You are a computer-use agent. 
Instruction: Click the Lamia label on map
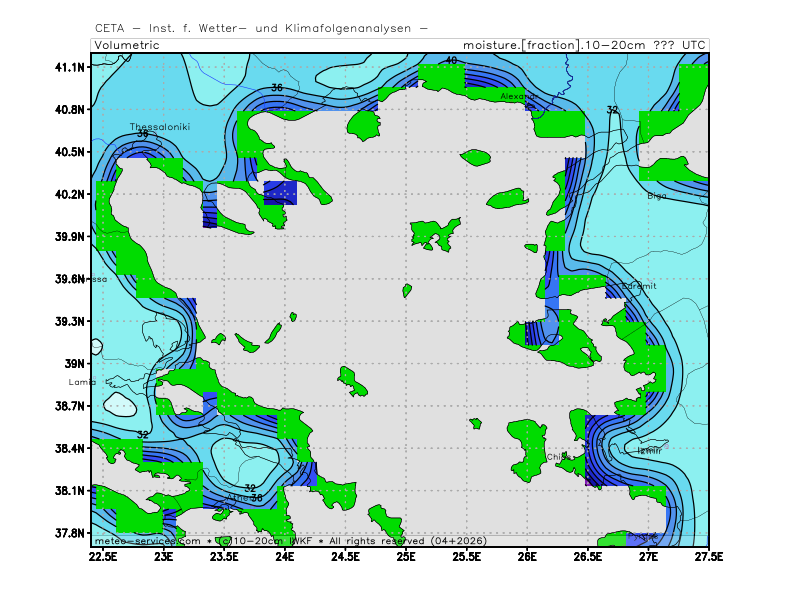[x=82, y=382]
